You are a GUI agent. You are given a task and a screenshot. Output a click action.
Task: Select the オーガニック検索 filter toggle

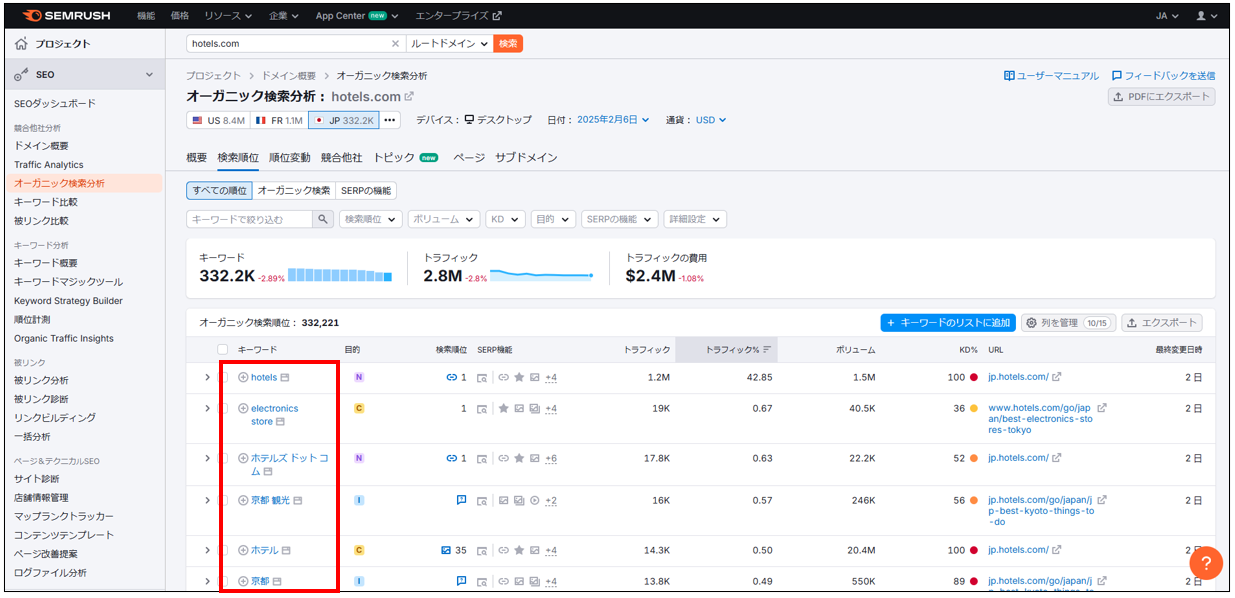pos(293,190)
